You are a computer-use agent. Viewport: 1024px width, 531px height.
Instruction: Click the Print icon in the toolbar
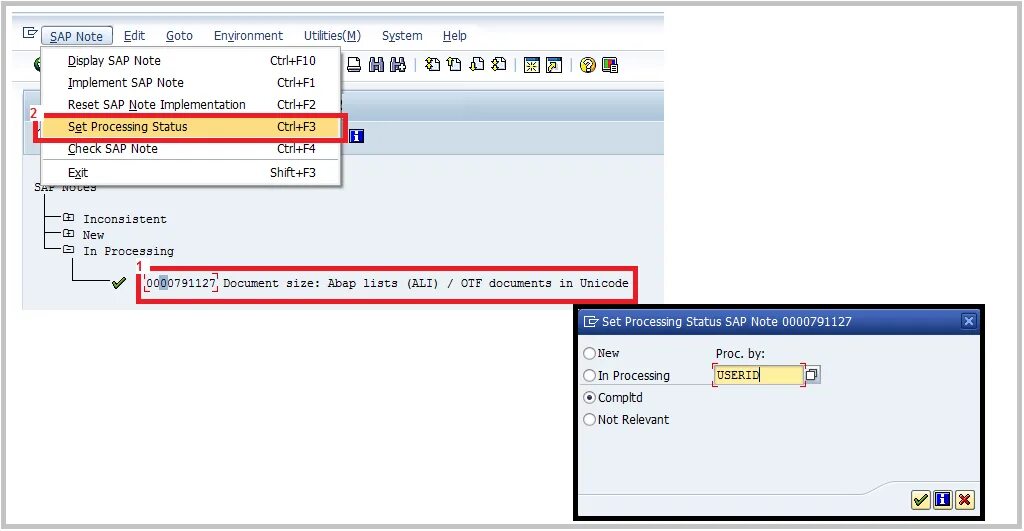(x=353, y=65)
